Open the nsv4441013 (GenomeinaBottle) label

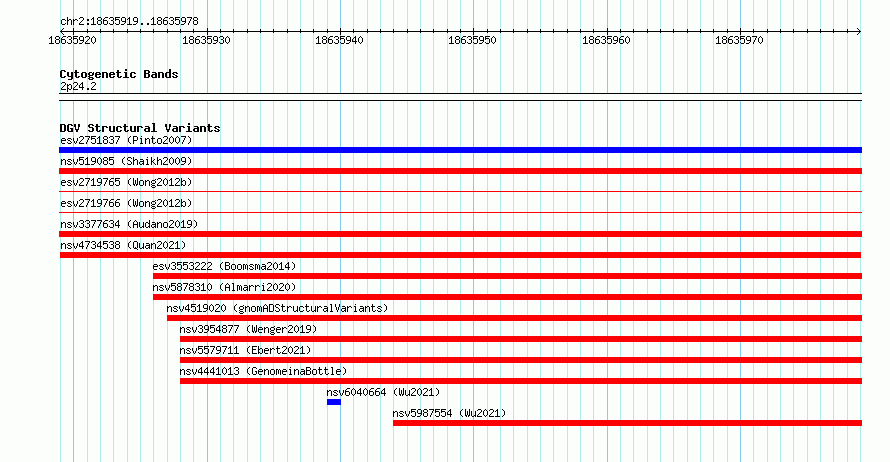tap(263, 371)
